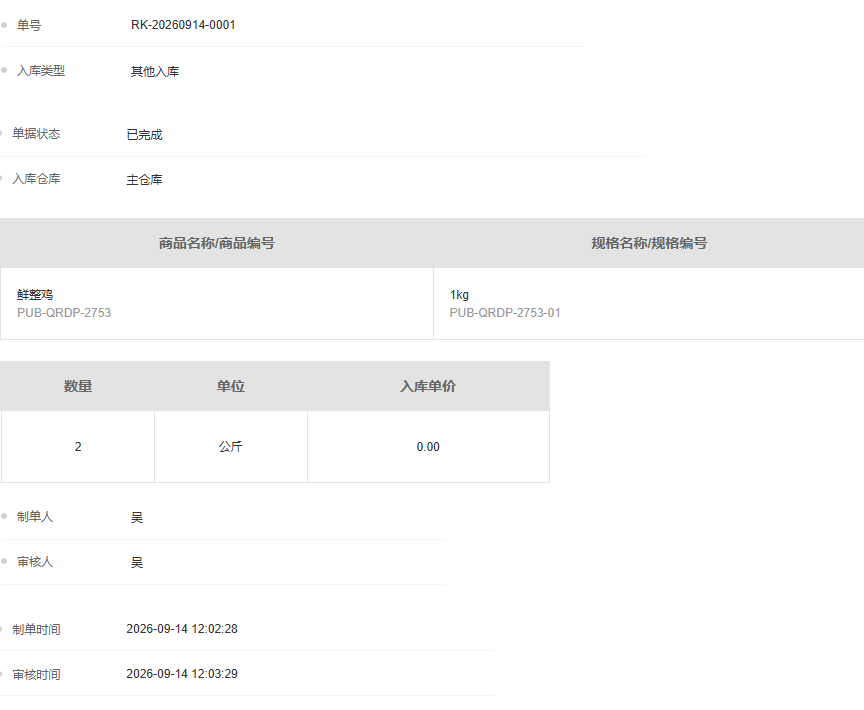Select the 吴 value beside 制单人
Viewport: 864px width, 710px height.
click(x=137, y=517)
